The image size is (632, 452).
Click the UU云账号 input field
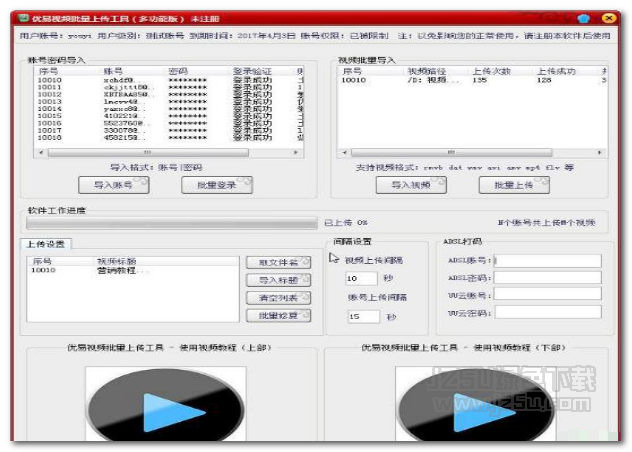548,294
